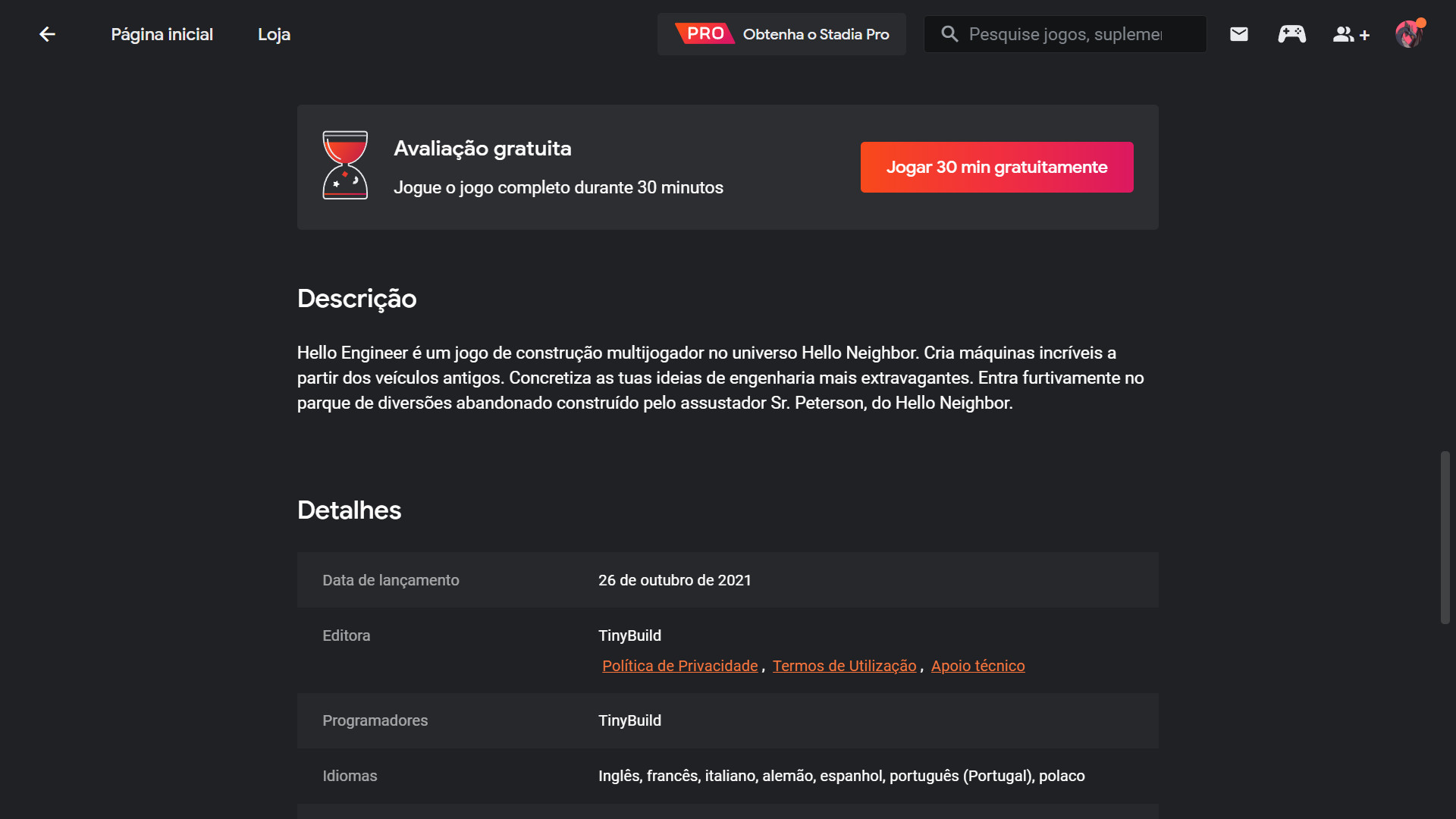Click the search magnifier icon
Screen dimensions: 1456x819
pyautogui.click(x=949, y=34)
